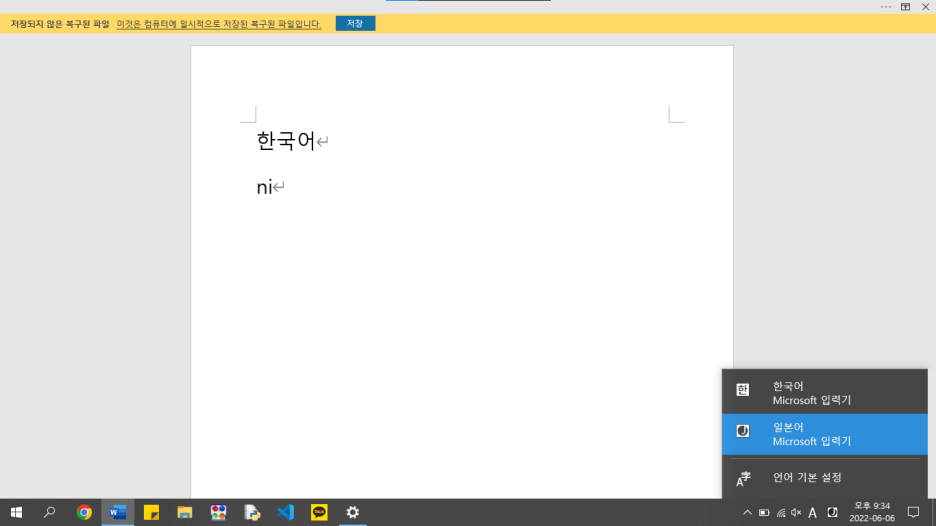Open the clock showing 오후 9:34
This screenshot has height=526, width=936.
[872, 512]
